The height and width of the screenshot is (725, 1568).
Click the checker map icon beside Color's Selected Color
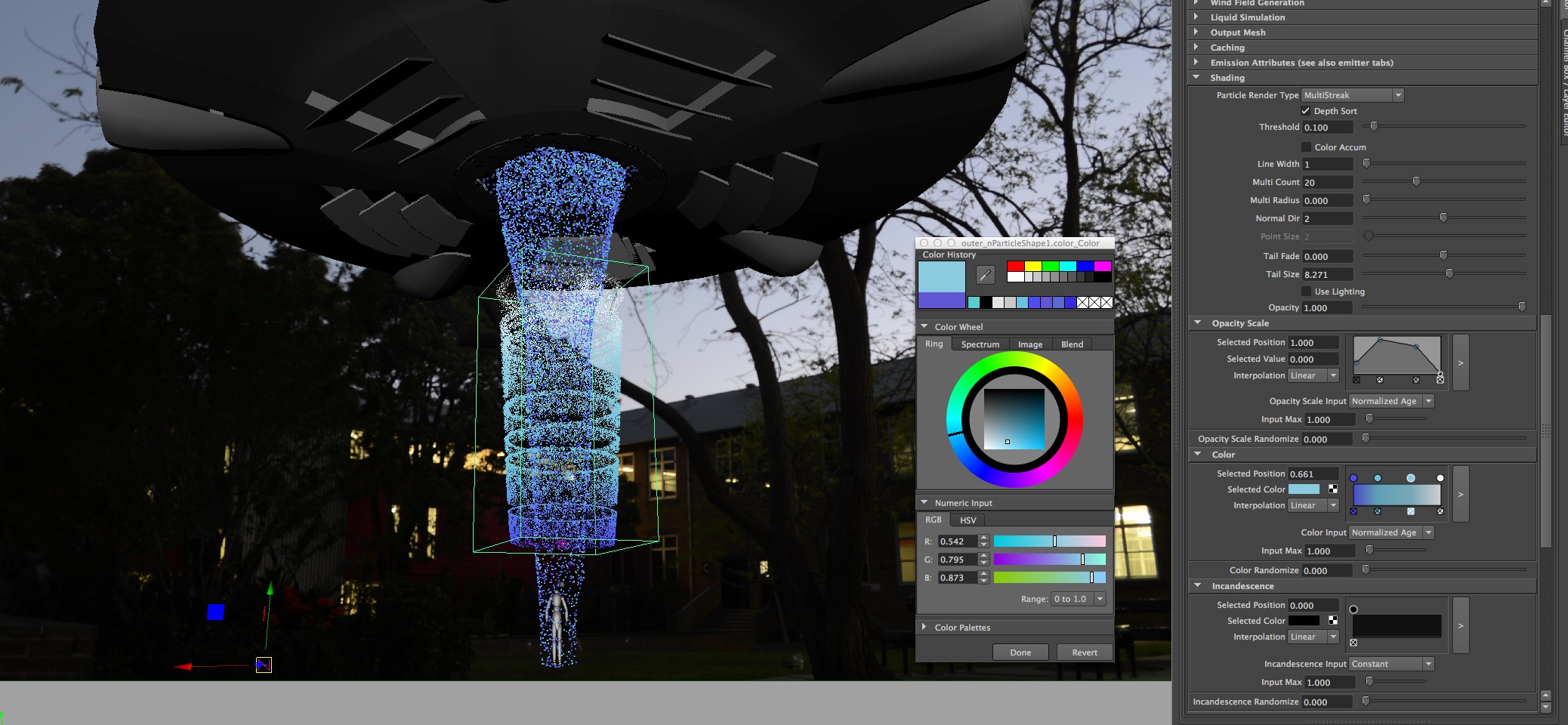tap(1332, 489)
